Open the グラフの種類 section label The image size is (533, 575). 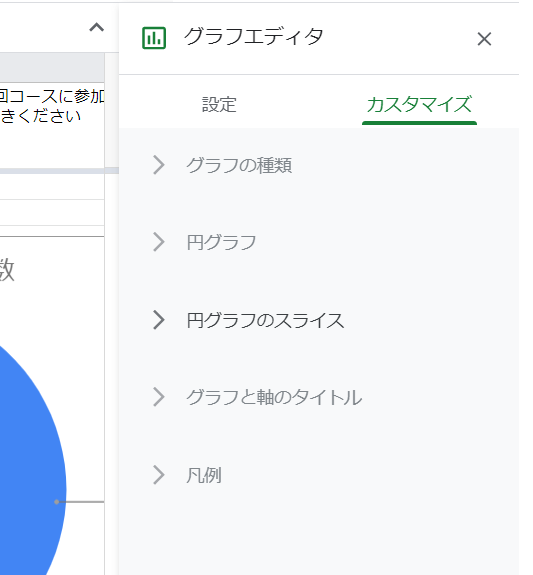239,165
